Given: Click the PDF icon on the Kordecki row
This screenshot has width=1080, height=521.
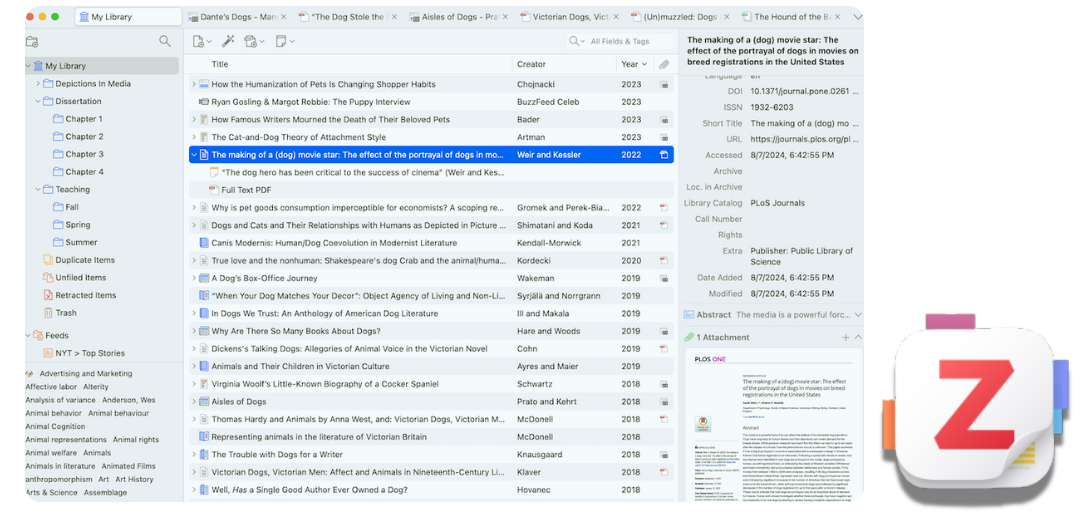Looking at the screenshot, I should coord(663,260).
